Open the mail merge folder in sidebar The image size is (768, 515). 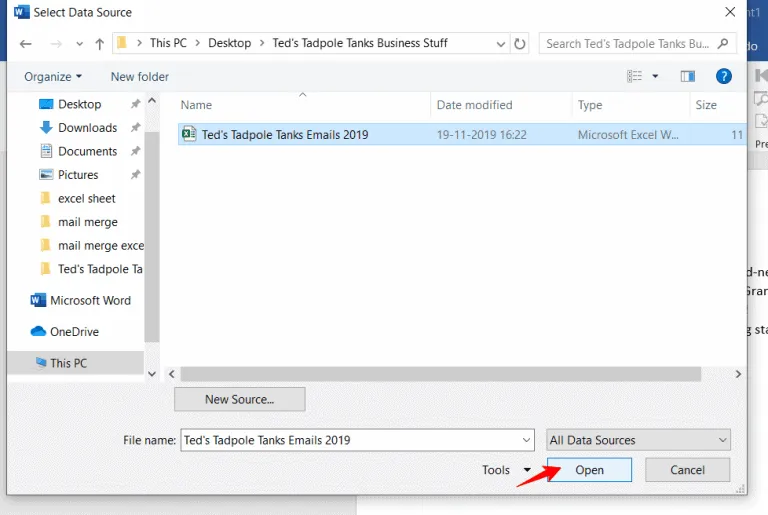(x=88, y=222)
